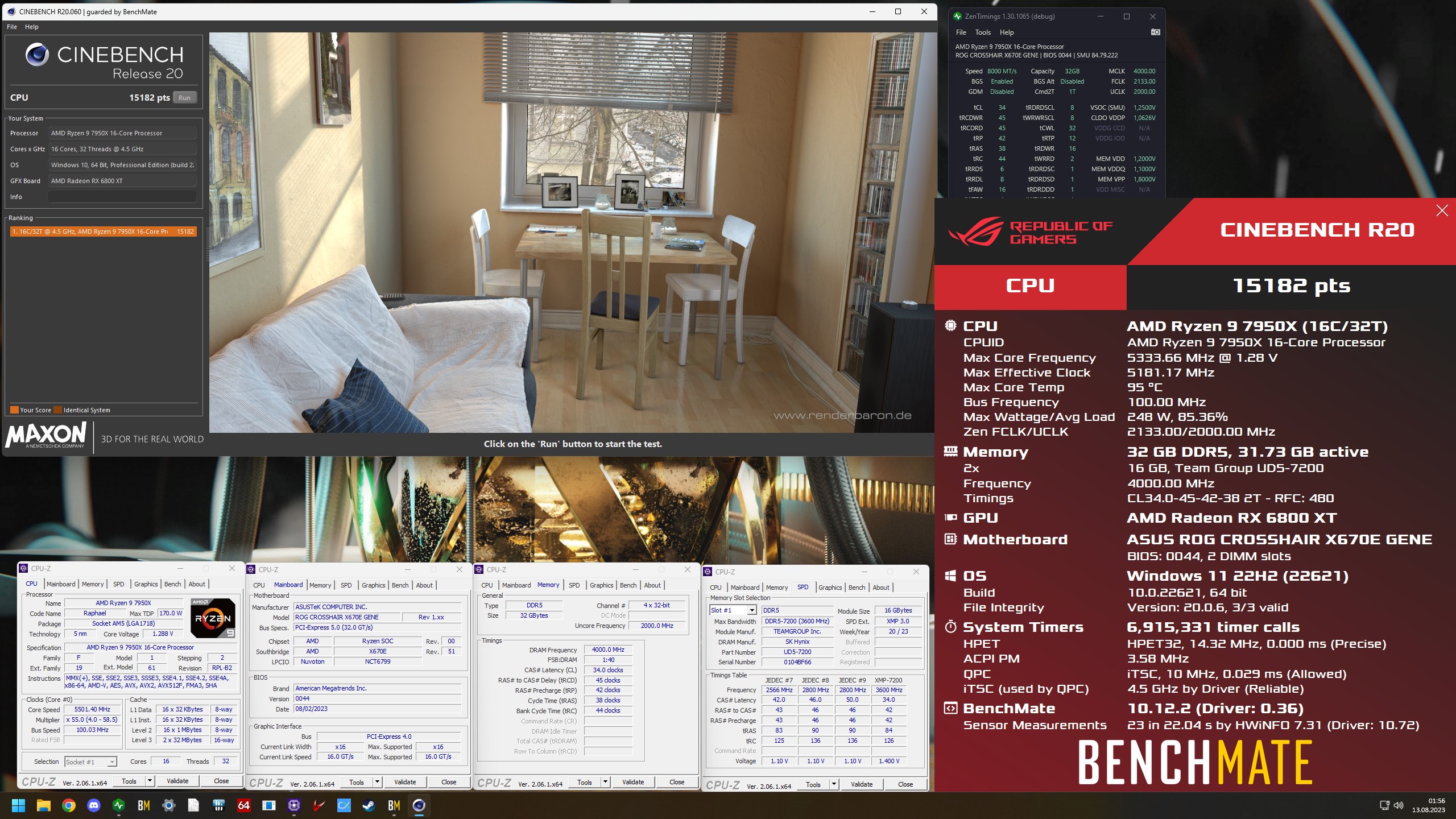Open the Windows Start menu
Screen dimensions: 1456x819
pos(18,805)
